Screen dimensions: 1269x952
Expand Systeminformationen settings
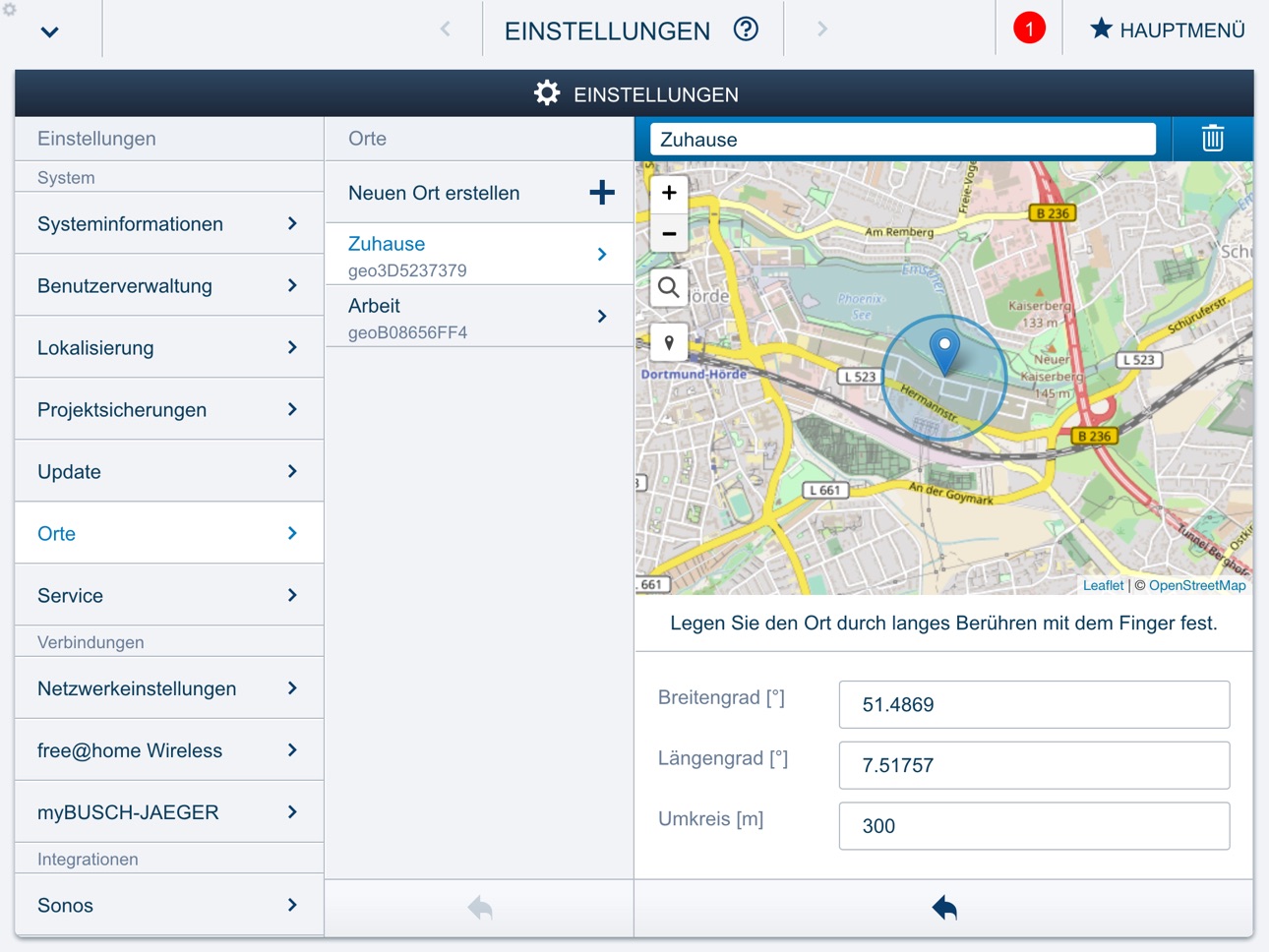169,223
